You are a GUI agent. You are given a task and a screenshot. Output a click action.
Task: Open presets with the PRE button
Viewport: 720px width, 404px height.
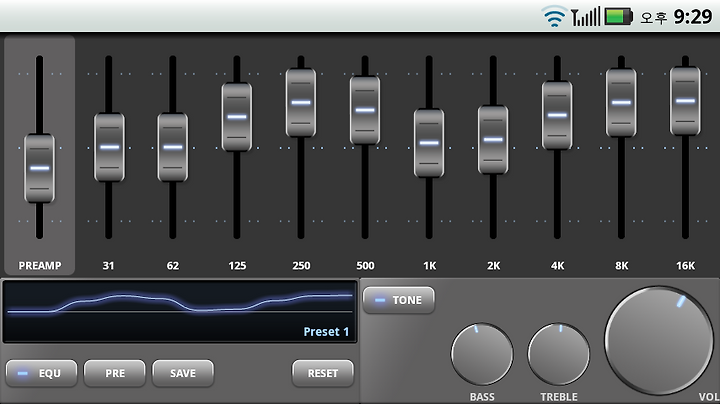point(115,373)
